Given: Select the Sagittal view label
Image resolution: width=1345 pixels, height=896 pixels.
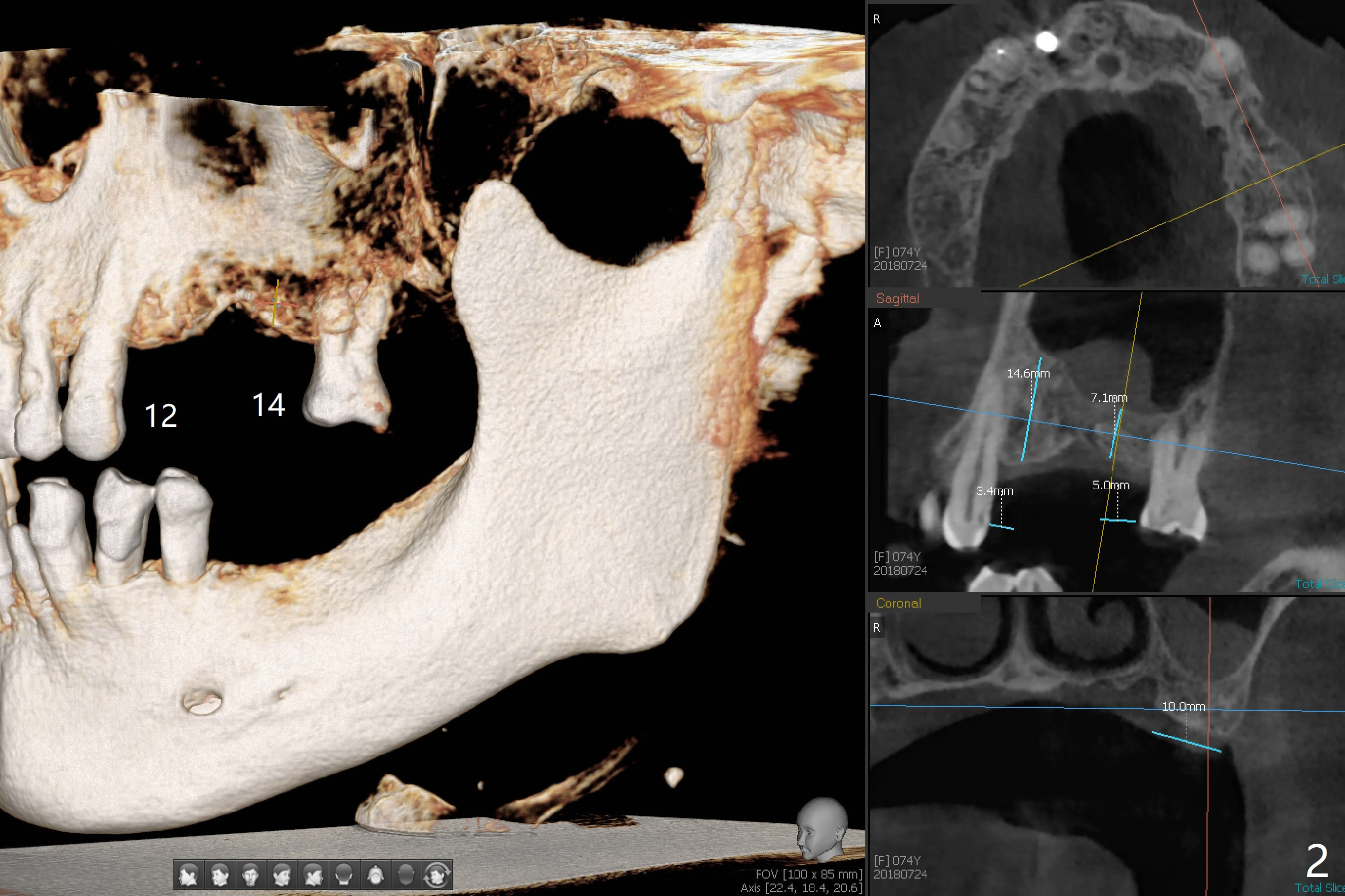Looking at the screenshot, I should click(x=897, y=298).
